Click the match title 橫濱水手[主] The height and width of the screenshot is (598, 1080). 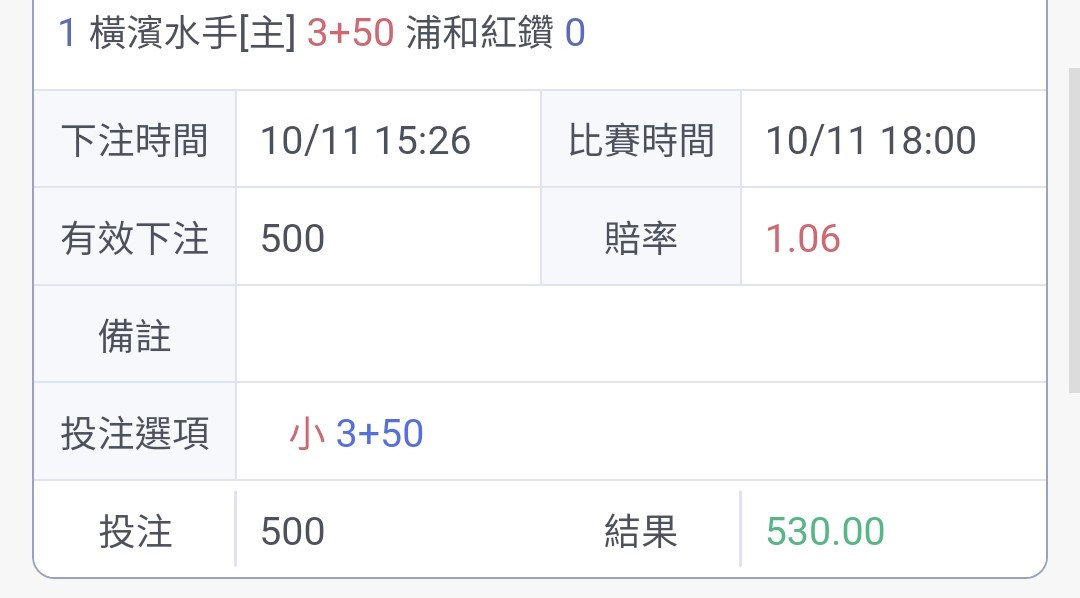point(192,33)
